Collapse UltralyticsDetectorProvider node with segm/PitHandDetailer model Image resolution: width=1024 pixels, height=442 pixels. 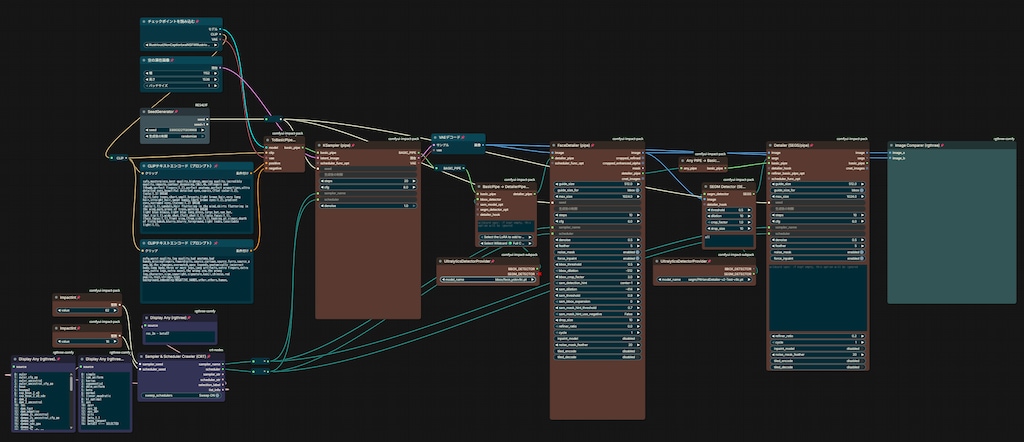(657, 261)
